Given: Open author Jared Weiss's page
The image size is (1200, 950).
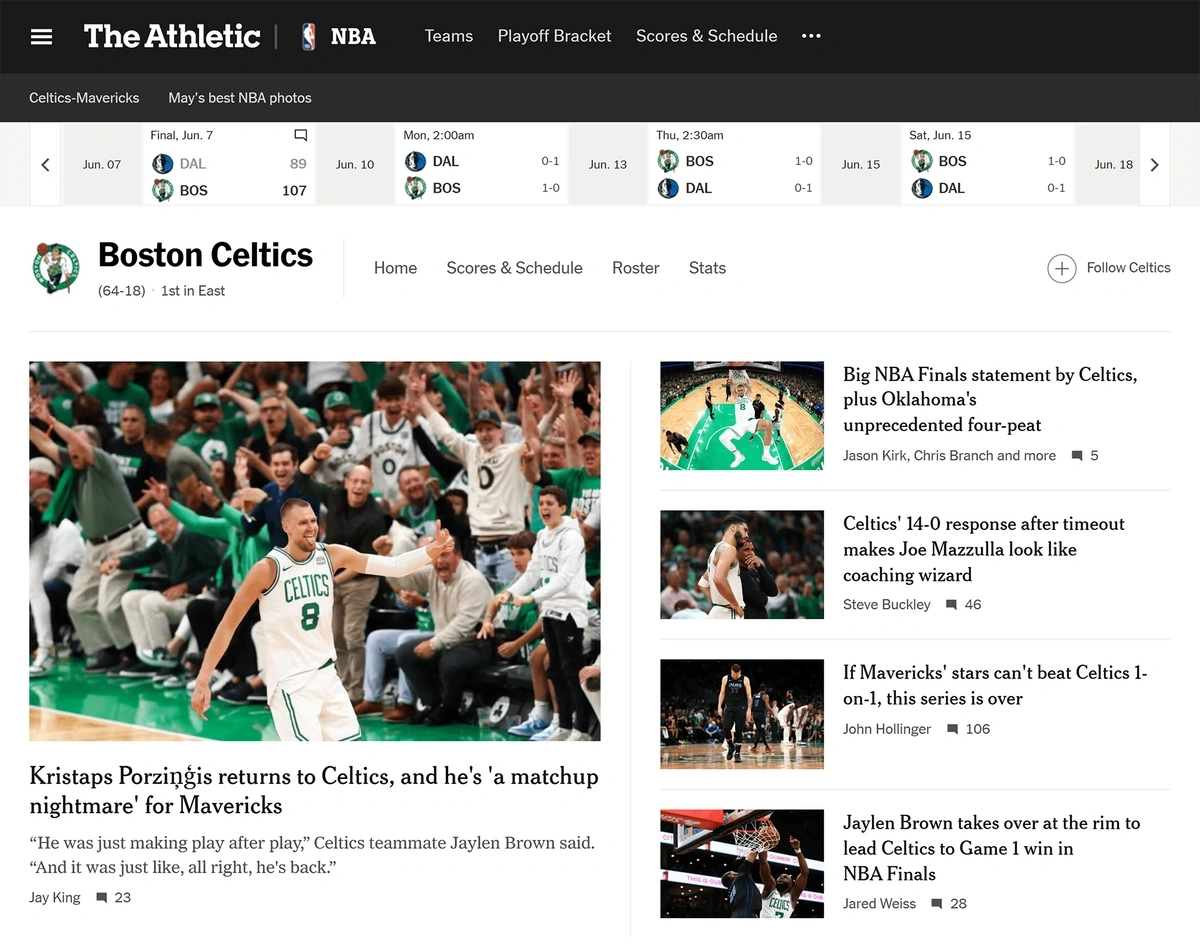Looking at the screenshot, I should pos(879,903).
